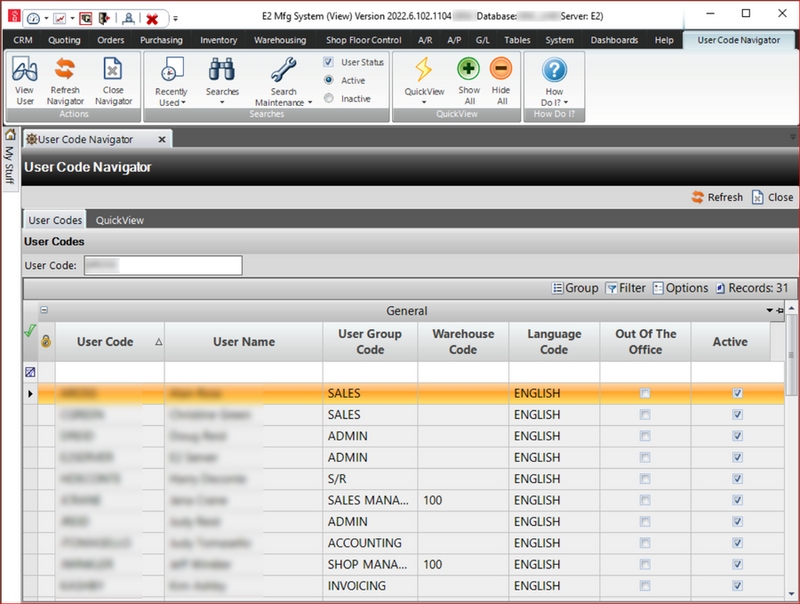Open the gauge dashboard quick access icon

(x=33, y=19)
